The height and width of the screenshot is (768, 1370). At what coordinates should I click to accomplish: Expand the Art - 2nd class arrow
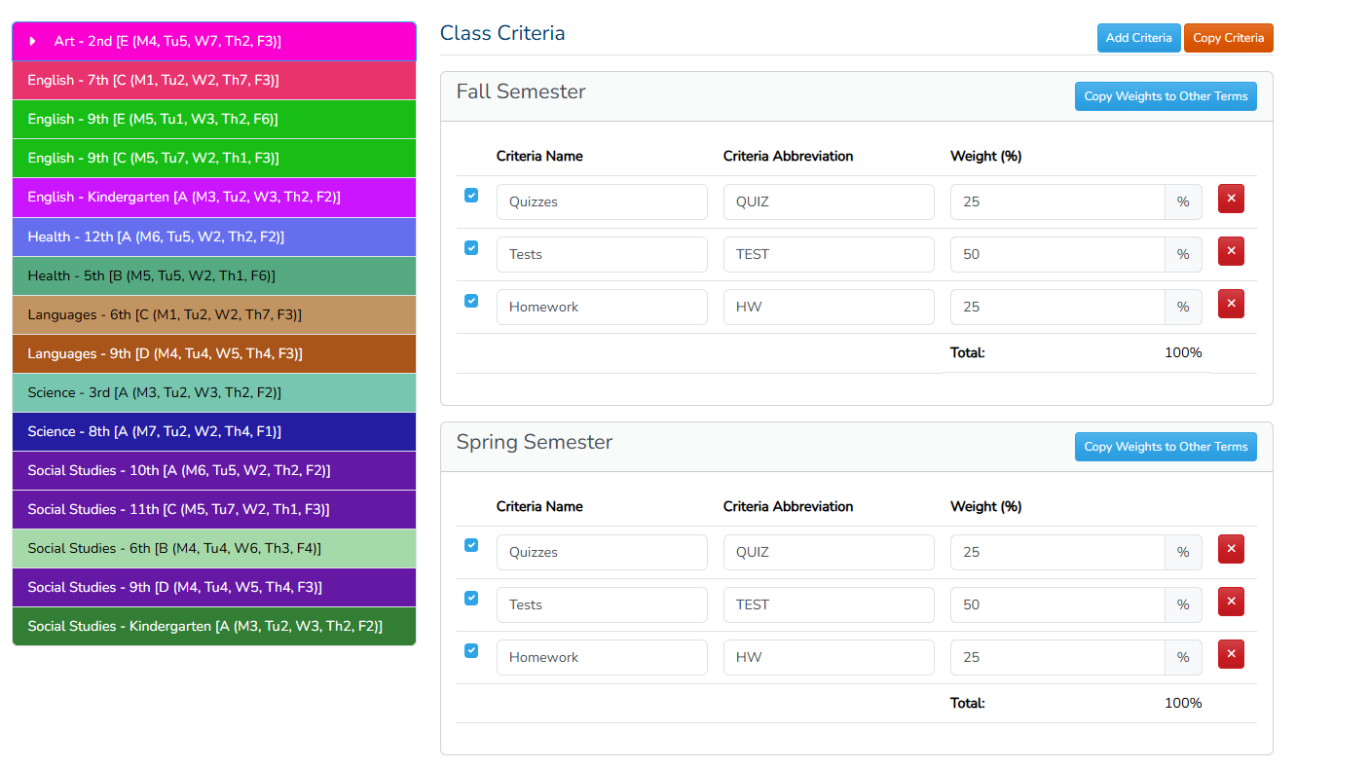(x=33, y=41)
